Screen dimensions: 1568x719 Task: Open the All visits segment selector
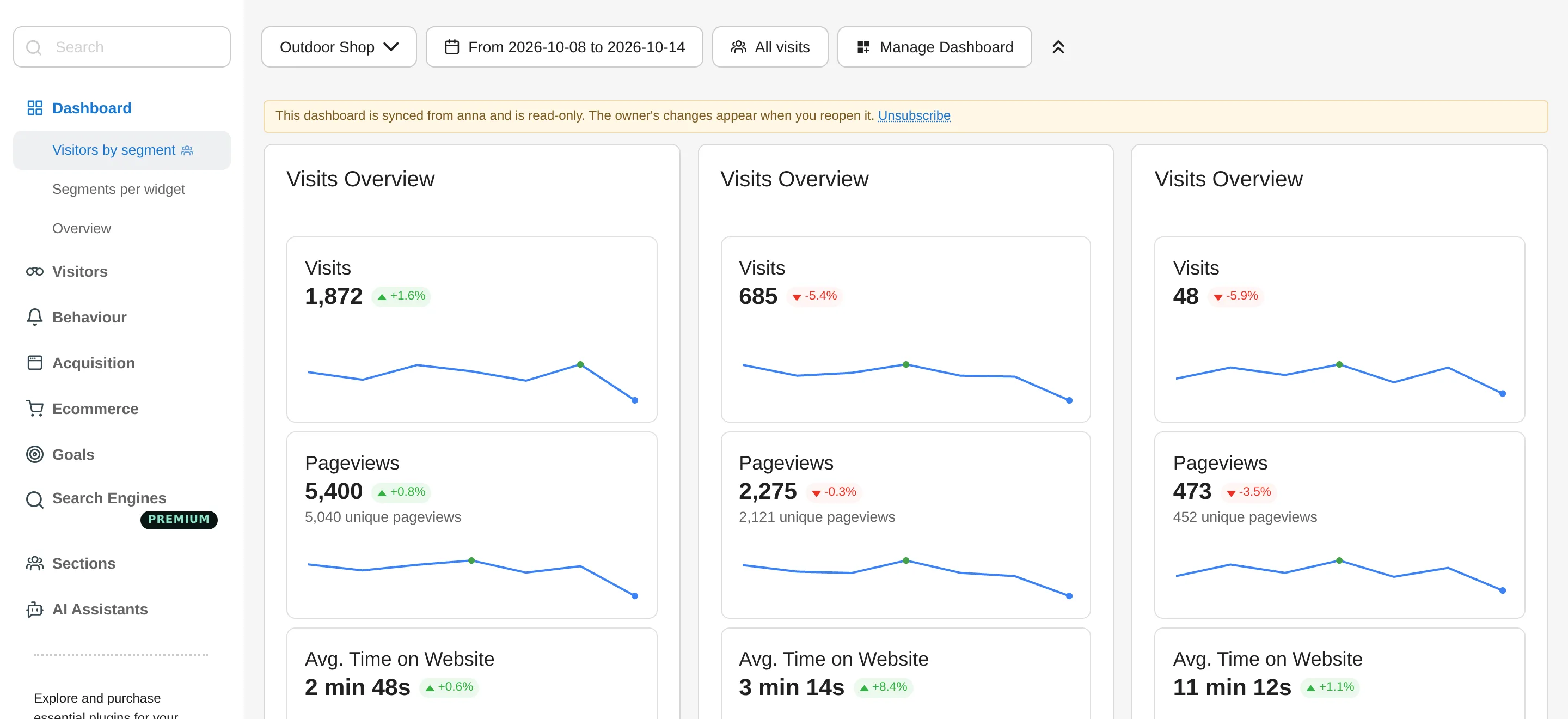tap(770, 47)
